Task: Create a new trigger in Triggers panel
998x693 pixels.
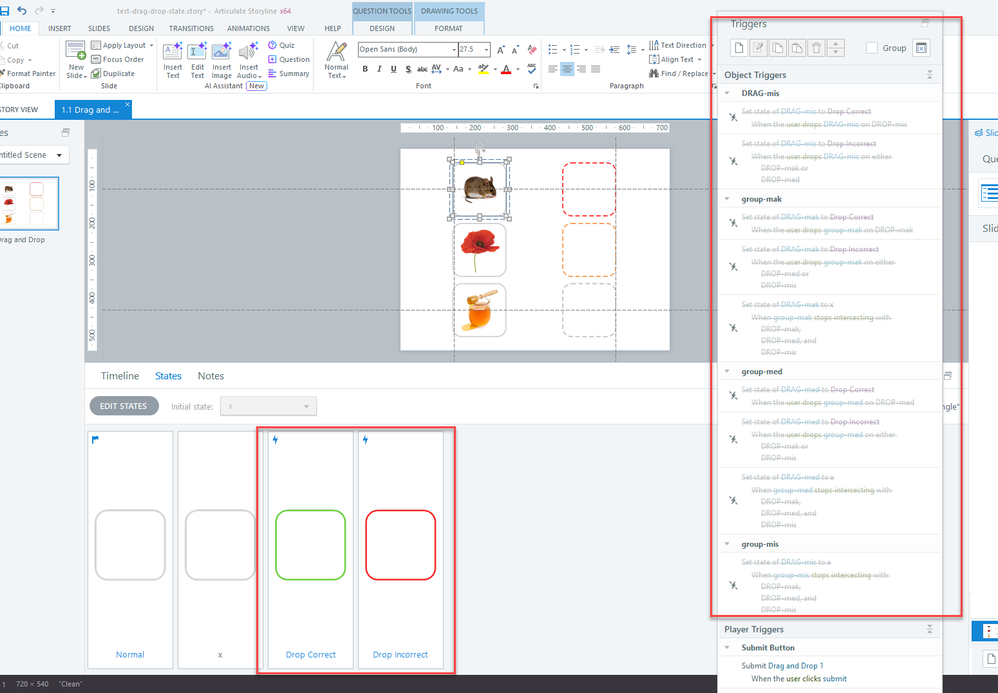Action: (x=737, y=48)
